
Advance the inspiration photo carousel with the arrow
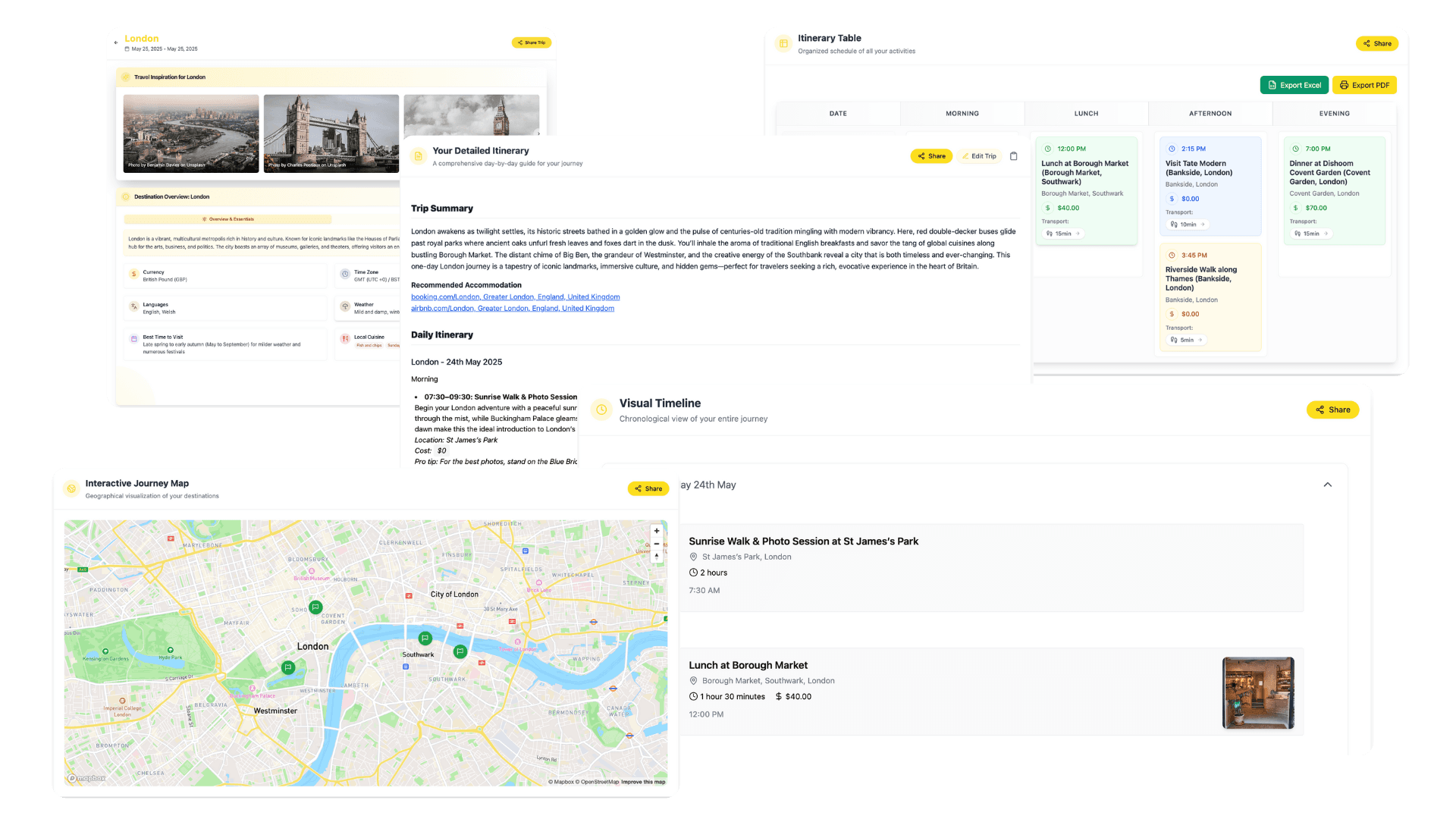tap(538, 133)
